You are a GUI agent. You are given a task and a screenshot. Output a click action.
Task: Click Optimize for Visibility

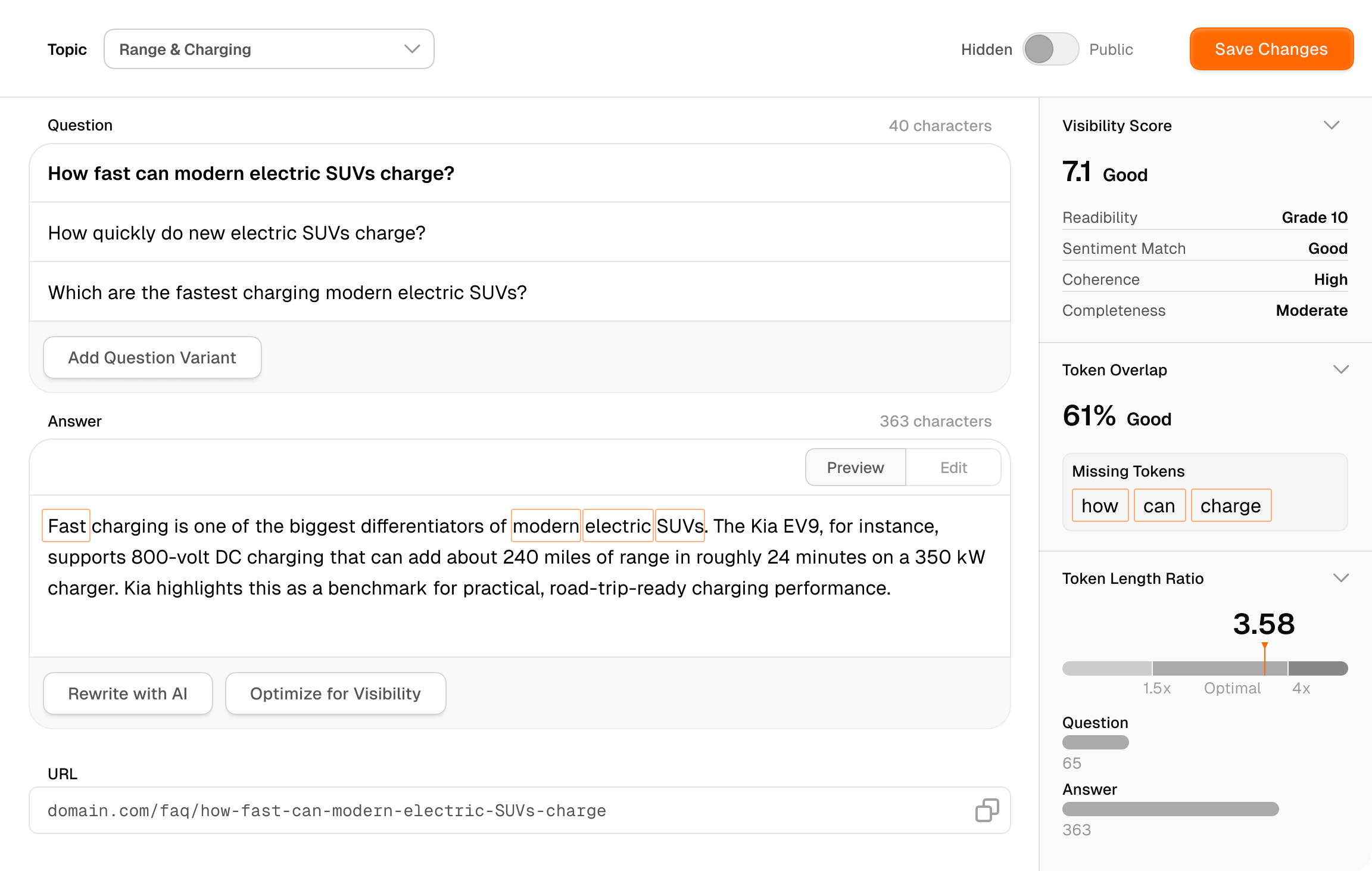point(335,693)
